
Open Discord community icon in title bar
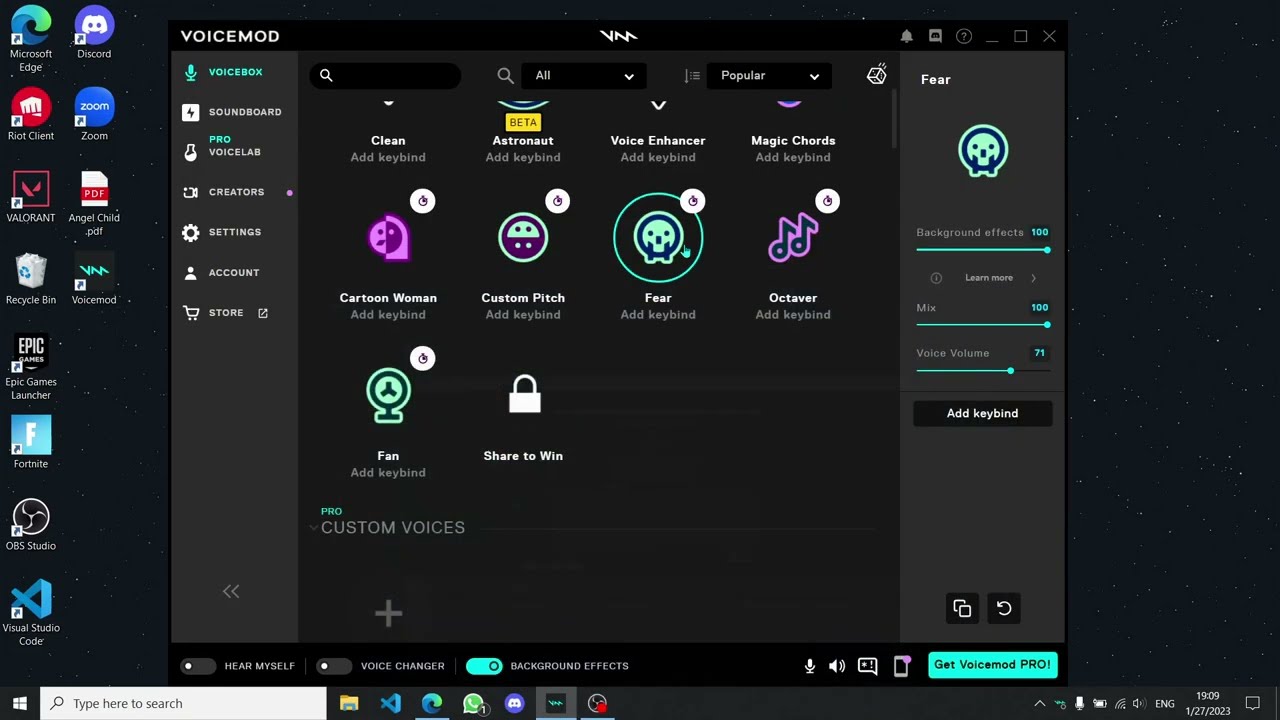pos(935,36)
